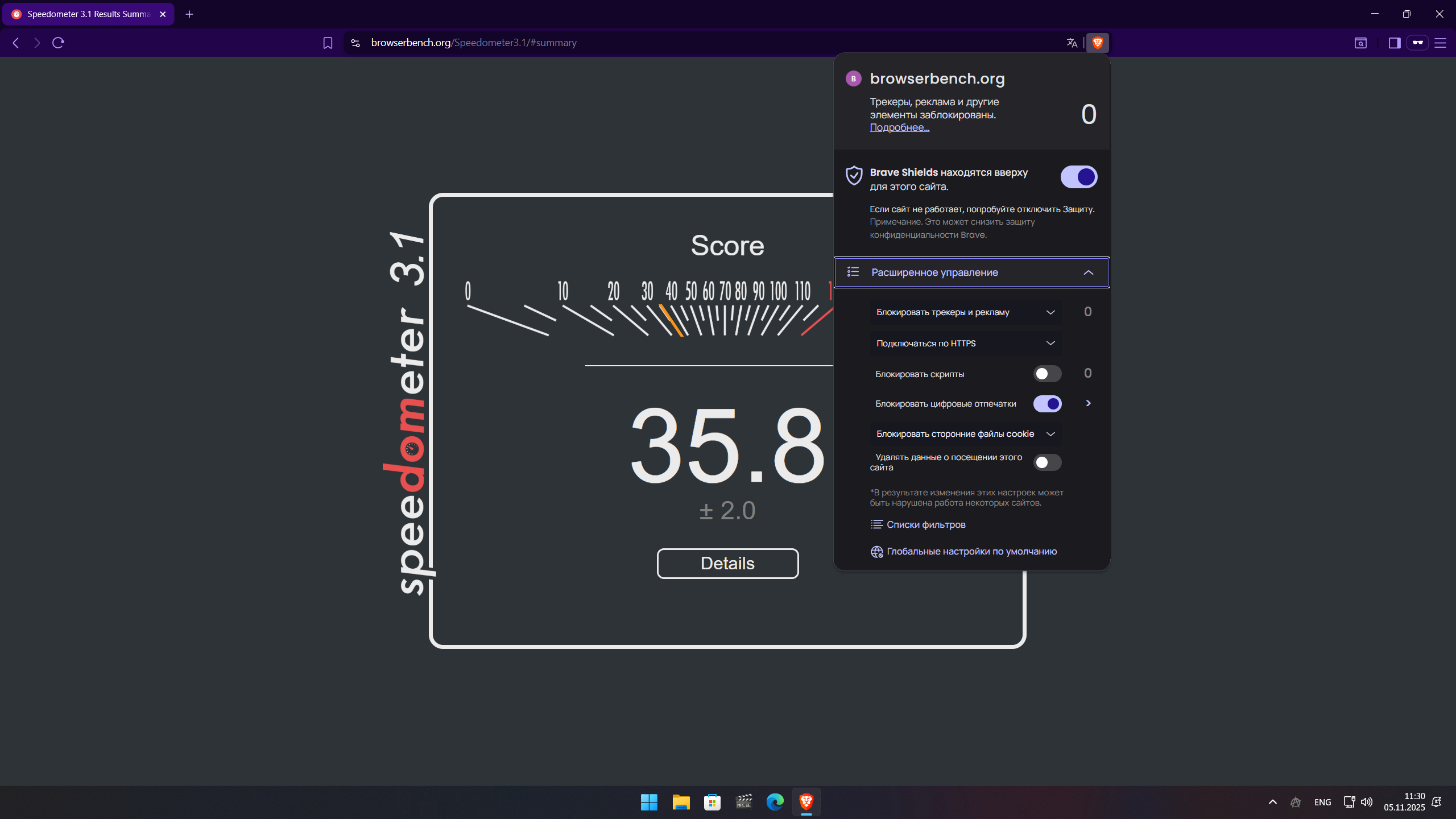Open the Brave hamburger menu
Image resolution: width=1456 pixels, height=819 pixels.
[1440, 43]
